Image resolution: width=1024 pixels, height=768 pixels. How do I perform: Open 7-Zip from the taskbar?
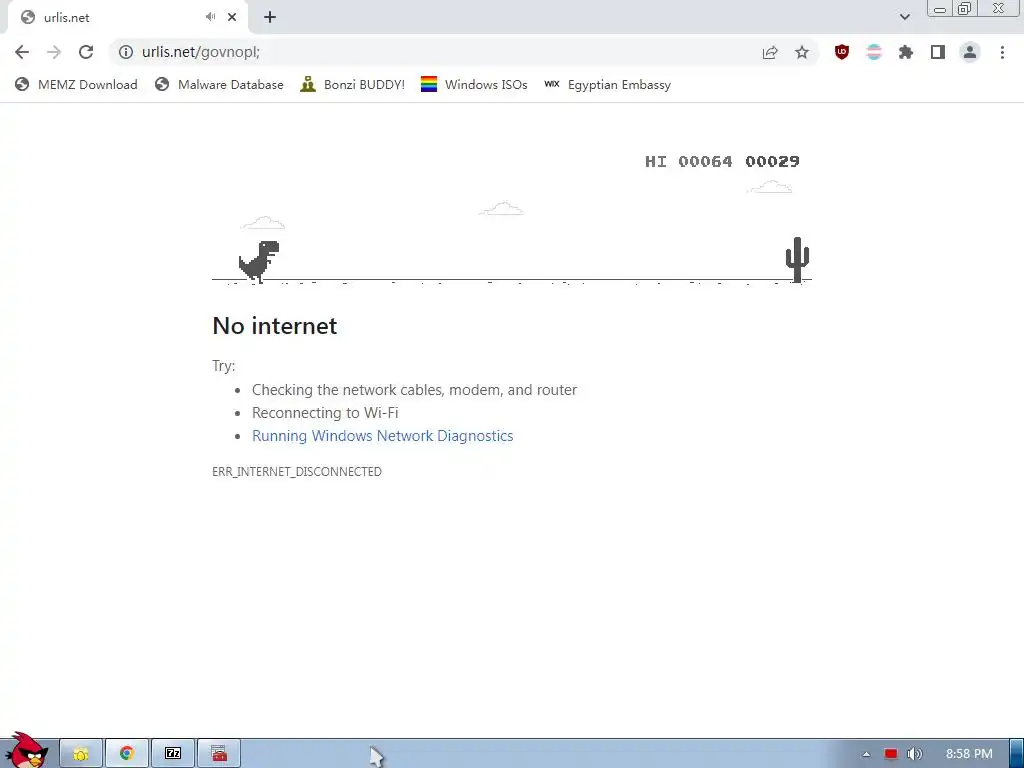point(173,754)
